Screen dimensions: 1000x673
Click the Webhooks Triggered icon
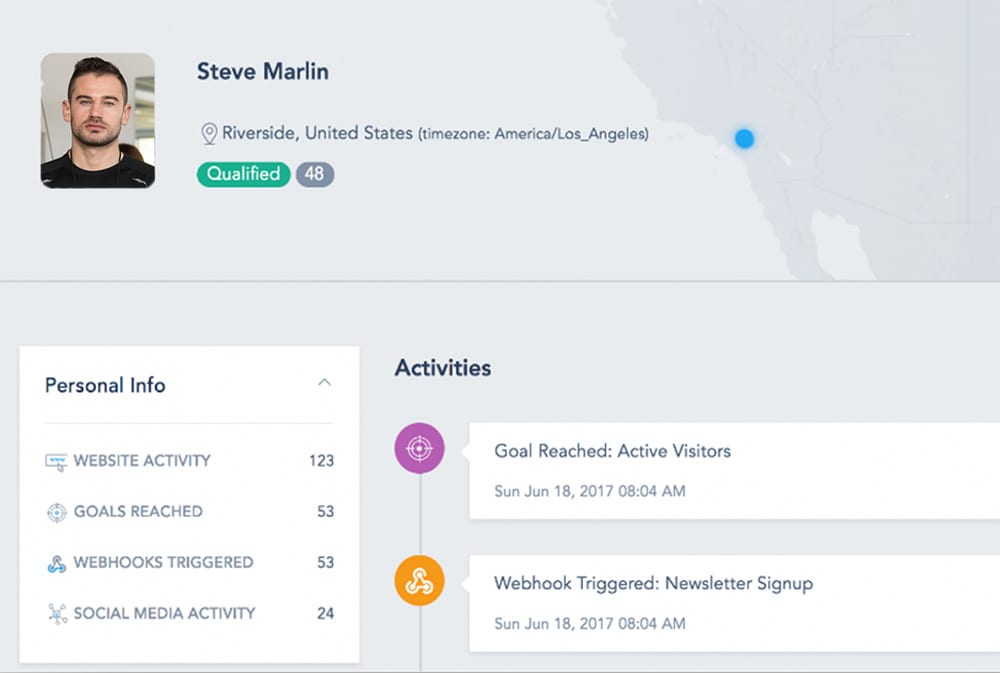point(56,563)
